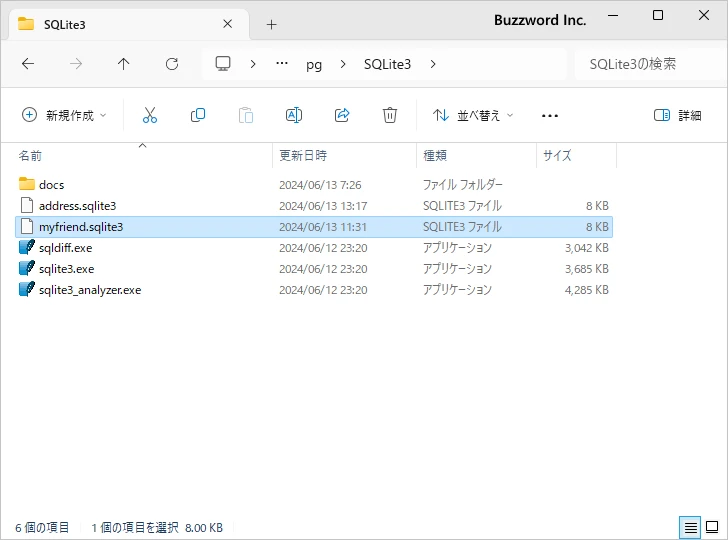Click the sqlite3.exe application icon
Image resolution: width=728 pixels, height=540 pixels.
coord(27,268)
